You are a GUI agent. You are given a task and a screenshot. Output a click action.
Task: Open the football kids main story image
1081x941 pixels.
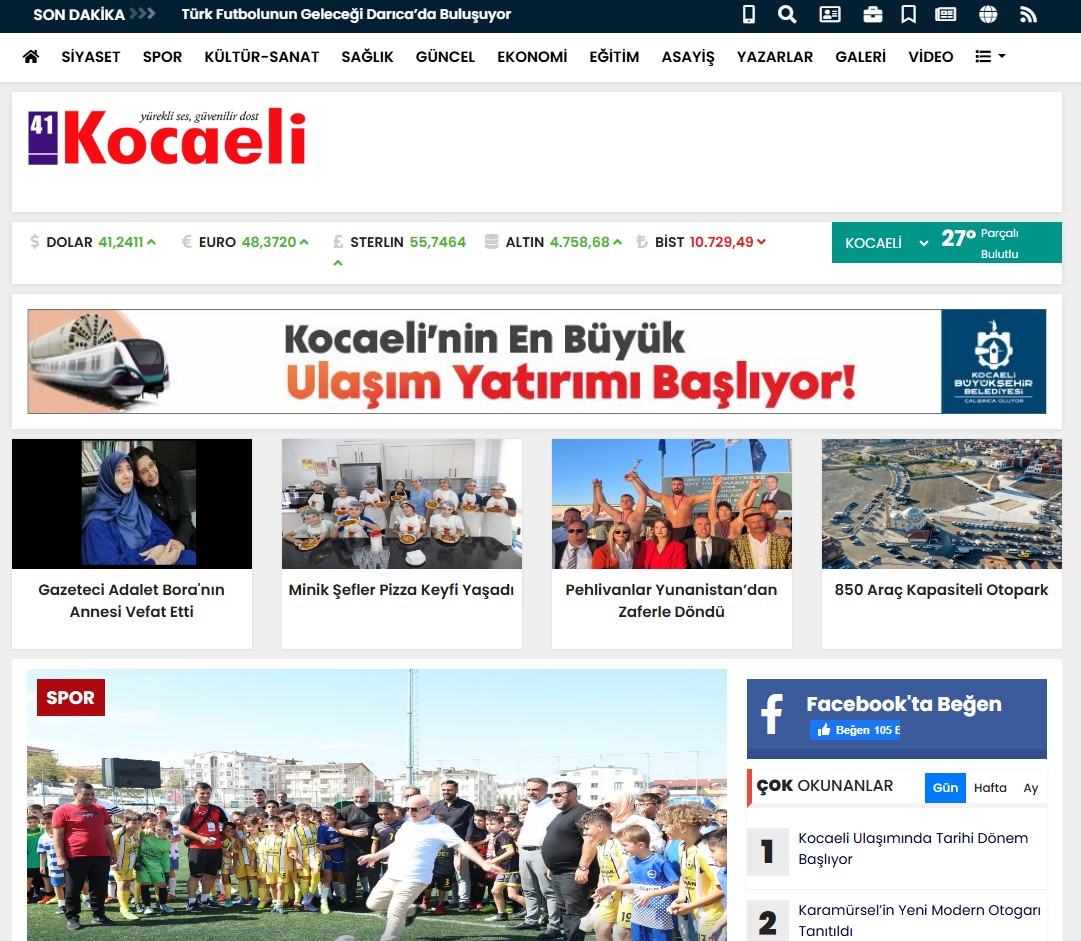coord(376,805)
